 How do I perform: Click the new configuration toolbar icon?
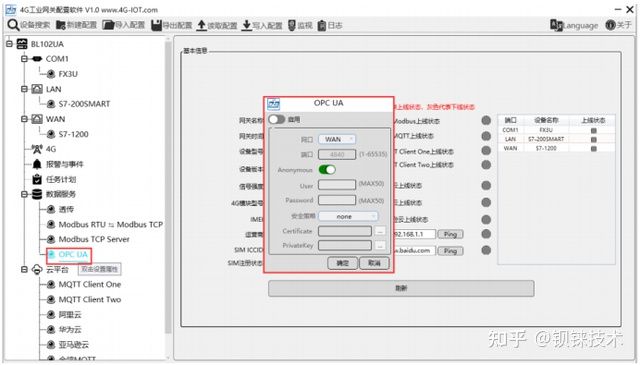point(61,25)
